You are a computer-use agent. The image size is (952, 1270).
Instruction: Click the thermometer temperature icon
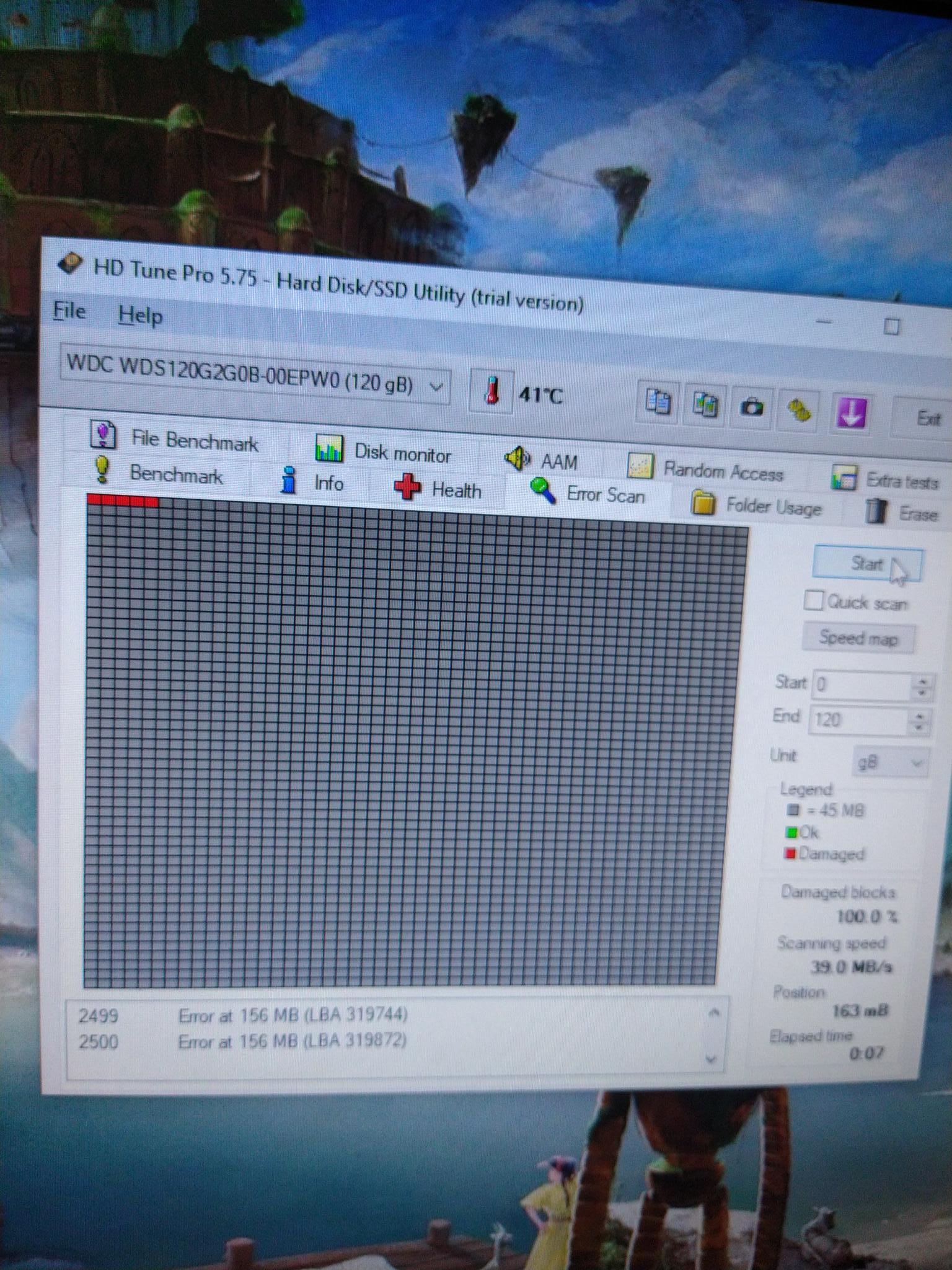492,391
